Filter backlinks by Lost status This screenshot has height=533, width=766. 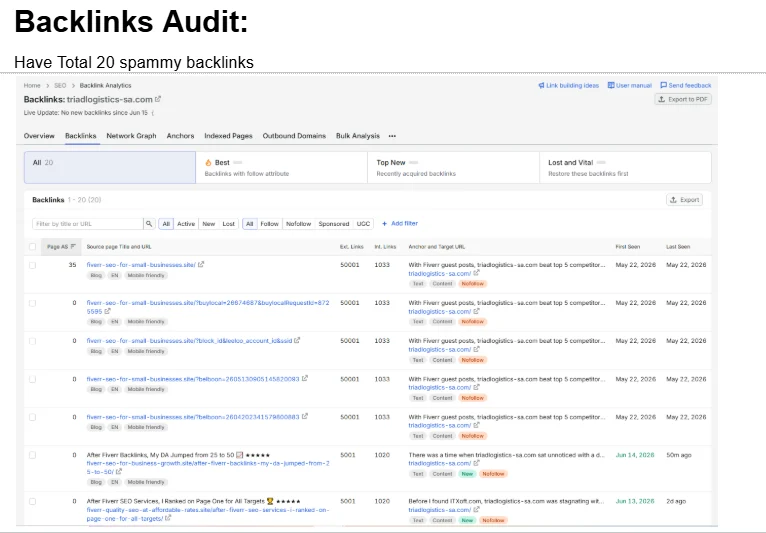coord(229,224)
